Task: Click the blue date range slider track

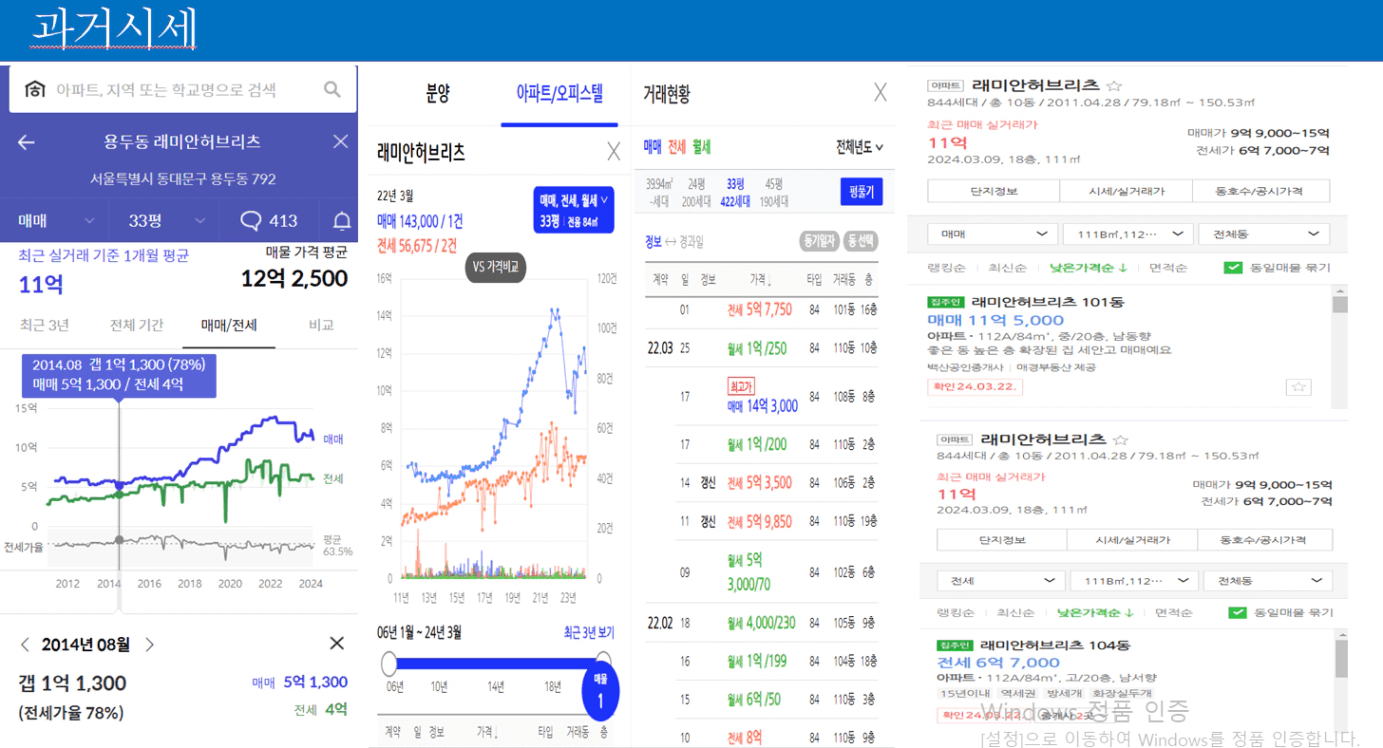Action: tap(495, 663)
